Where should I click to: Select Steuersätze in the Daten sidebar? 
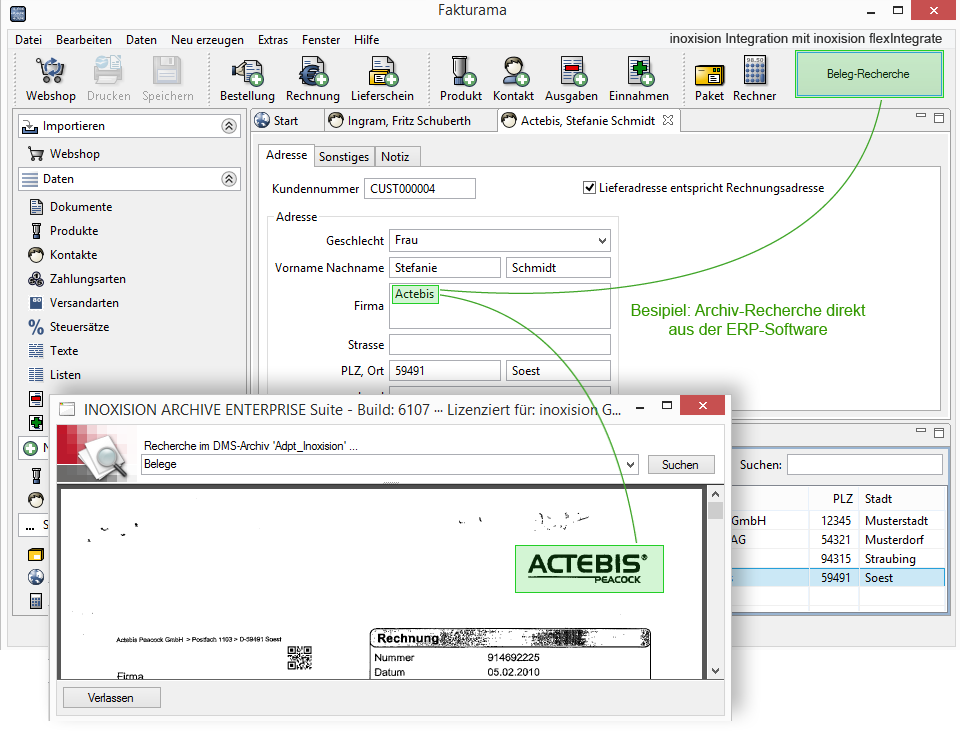[79, 327]
